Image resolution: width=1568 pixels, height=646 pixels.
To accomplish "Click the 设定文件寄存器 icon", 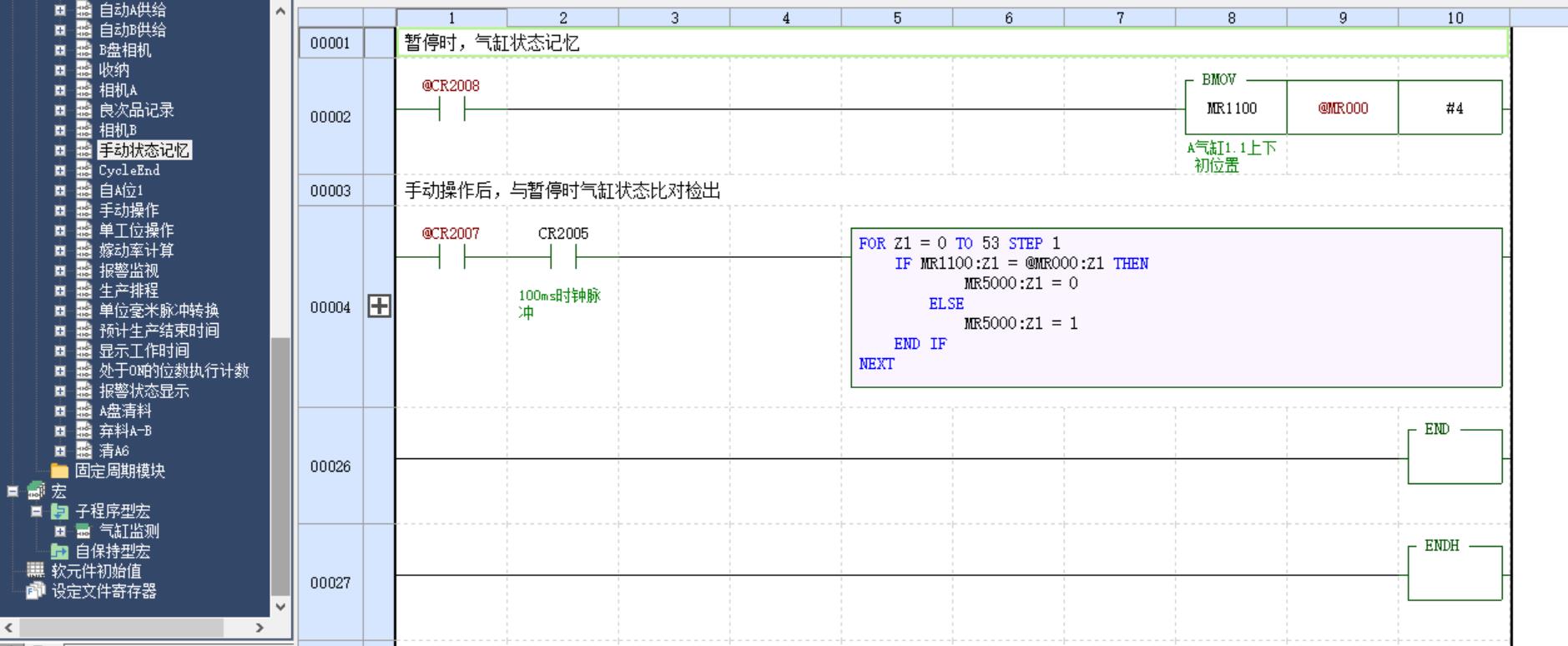I will click(x=36, y=591).
